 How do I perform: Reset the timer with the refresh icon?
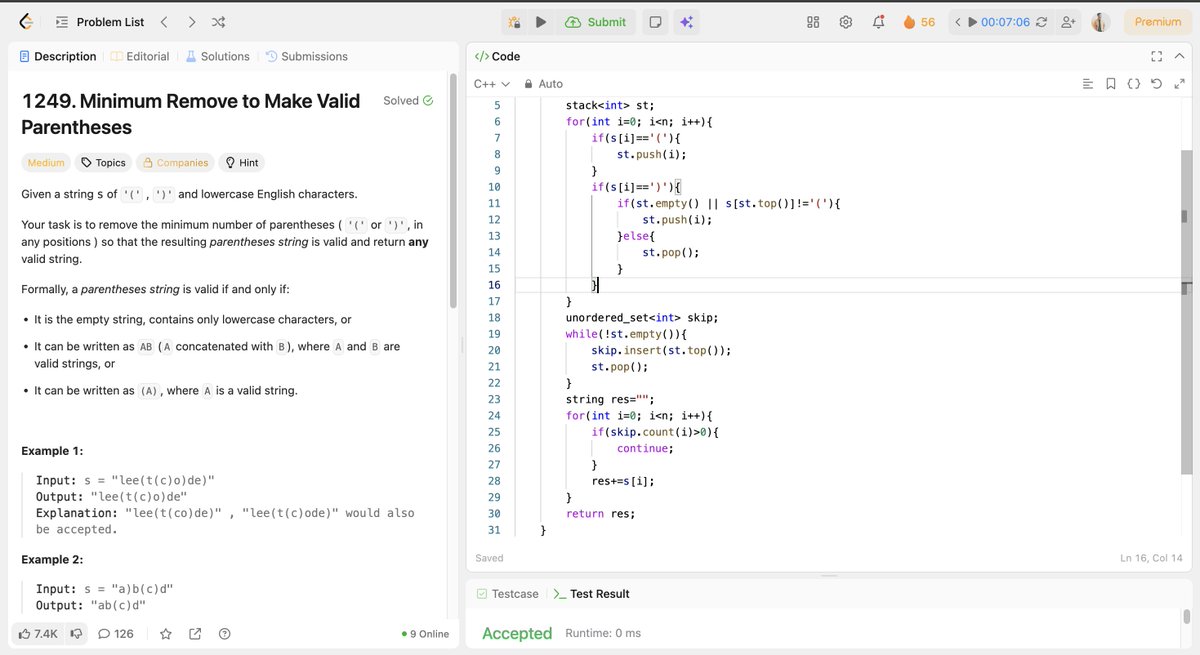click(1042, 22)
